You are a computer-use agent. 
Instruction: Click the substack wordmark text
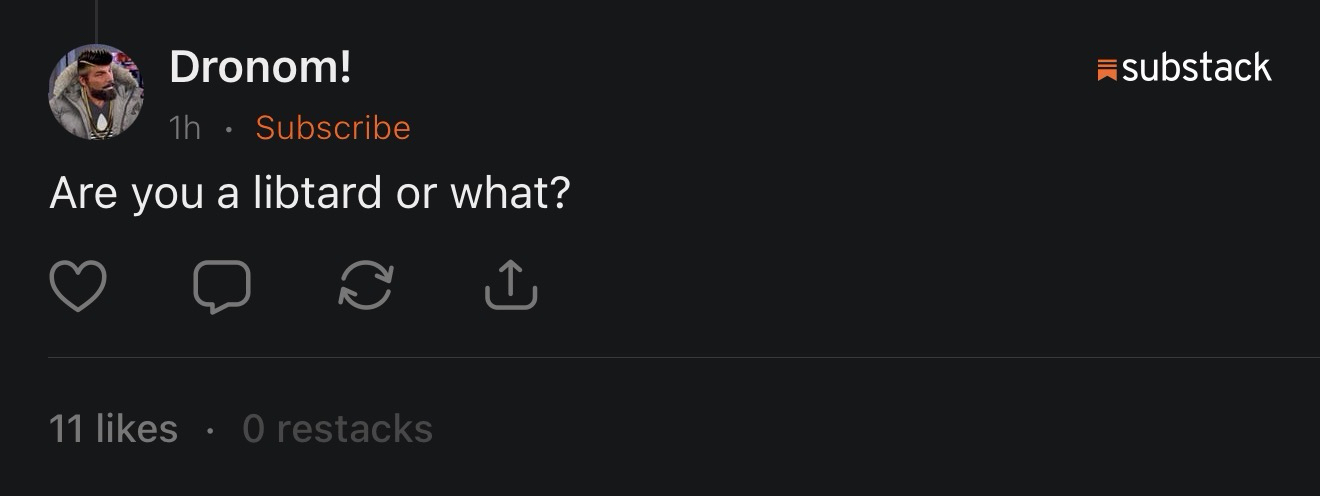tap(1196, 68)
